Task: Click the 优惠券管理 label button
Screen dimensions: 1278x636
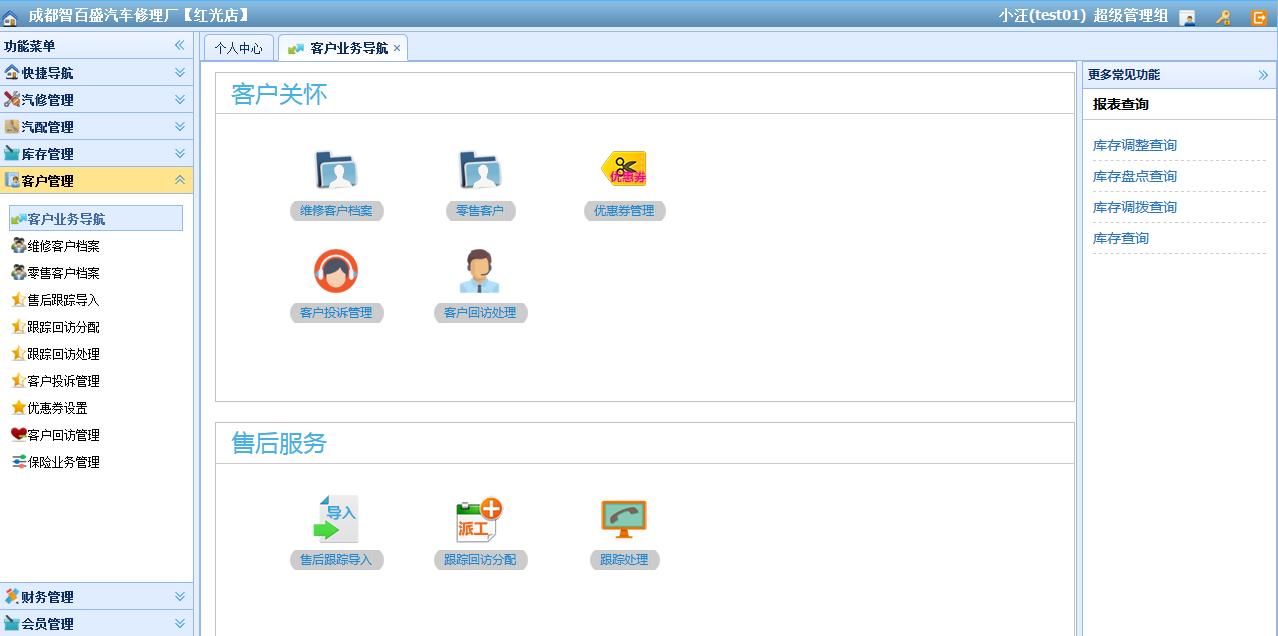Action: 624,210
